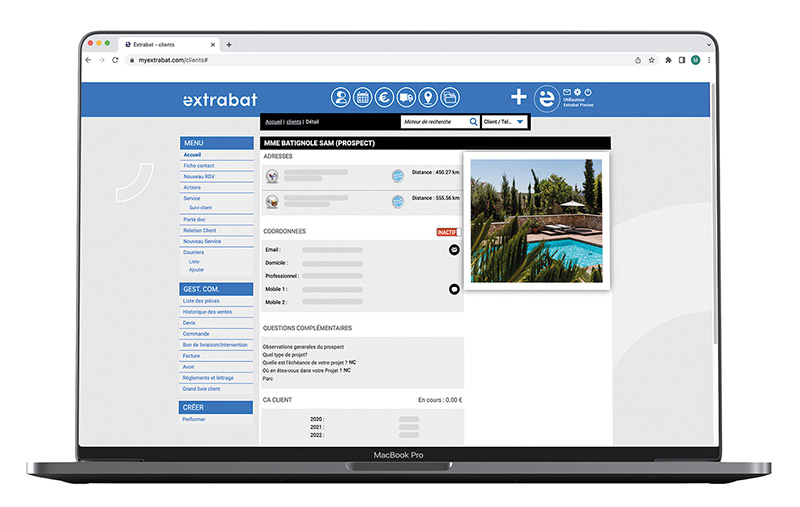Open the Client / Tel search type dropdown
The height and width of the screenshot is (507, 800).
tap(504, 122)
